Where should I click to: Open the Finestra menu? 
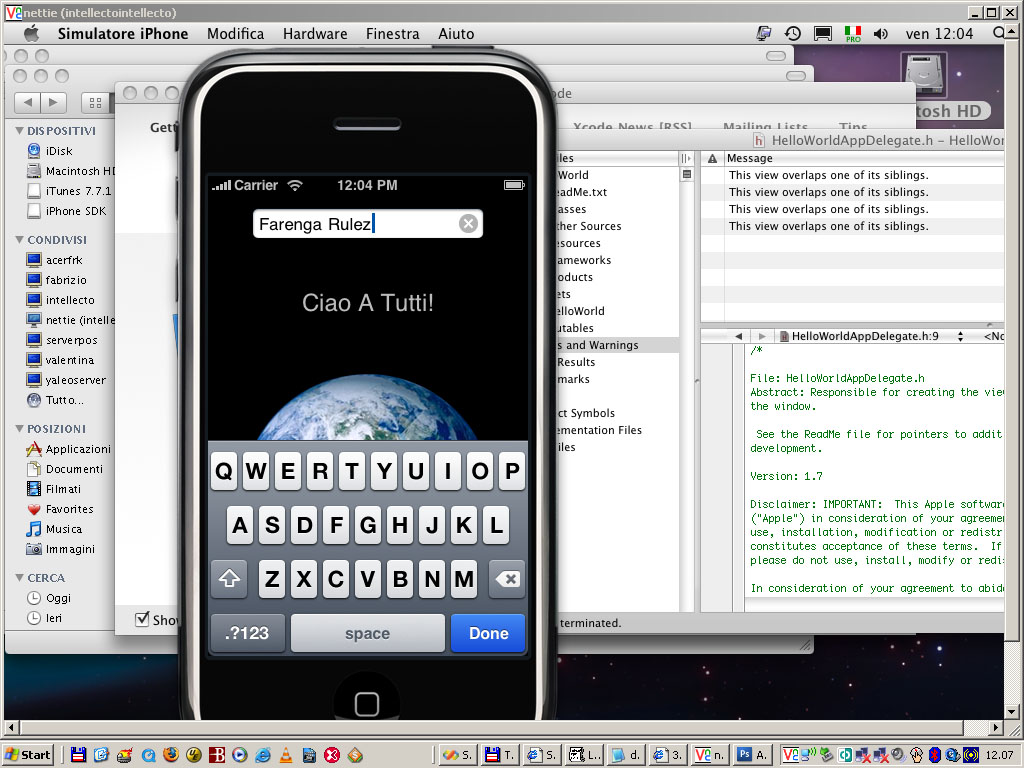point(392,34)
